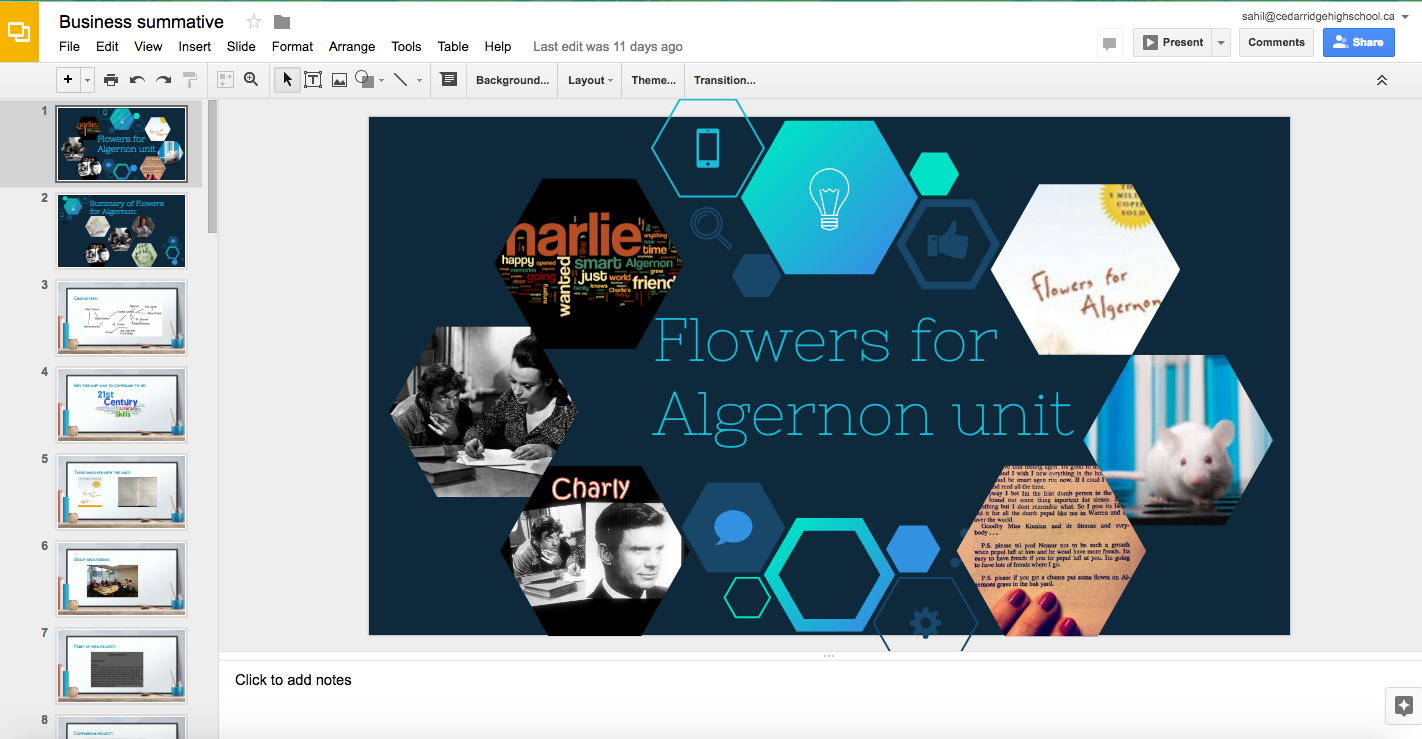Open the zoom magnifier tool

coord(251,80)
